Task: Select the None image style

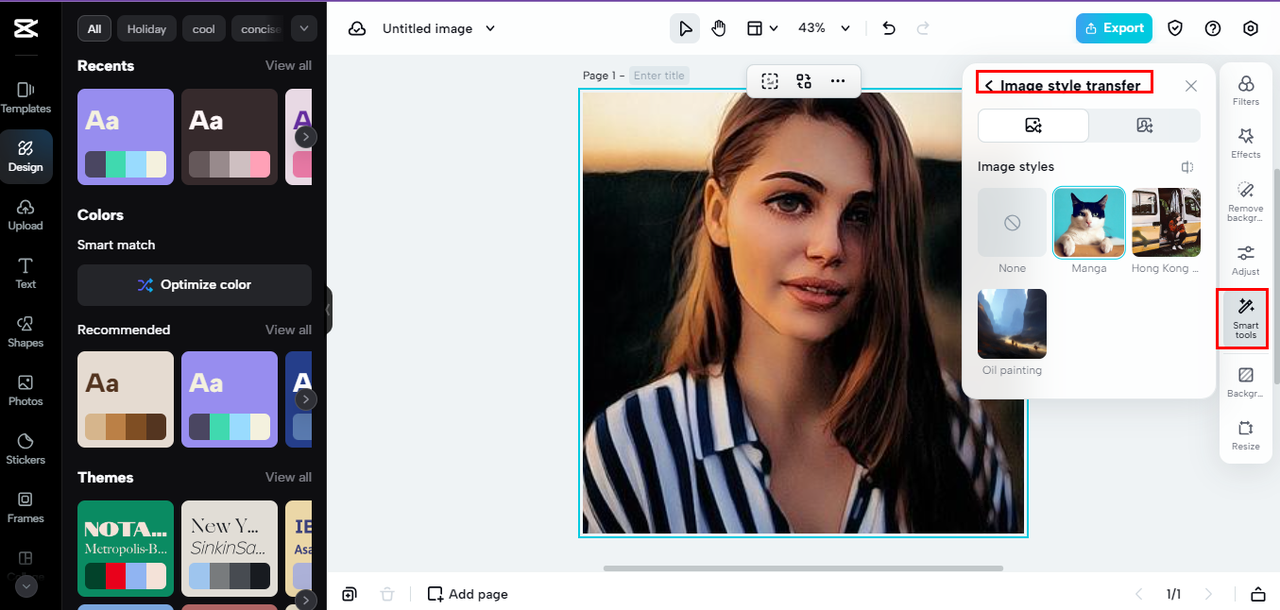Action: [x=1012, y=223]
